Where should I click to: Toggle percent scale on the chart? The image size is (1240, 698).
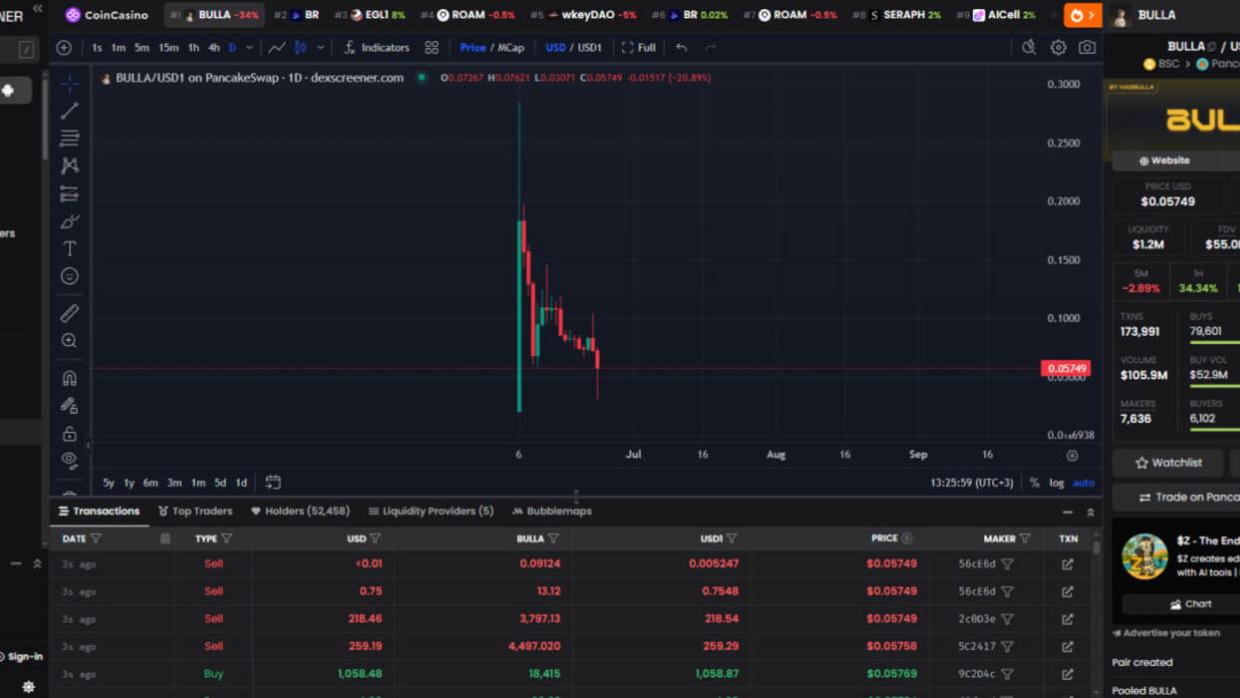pyautogui.click(x=1035, y=483)
